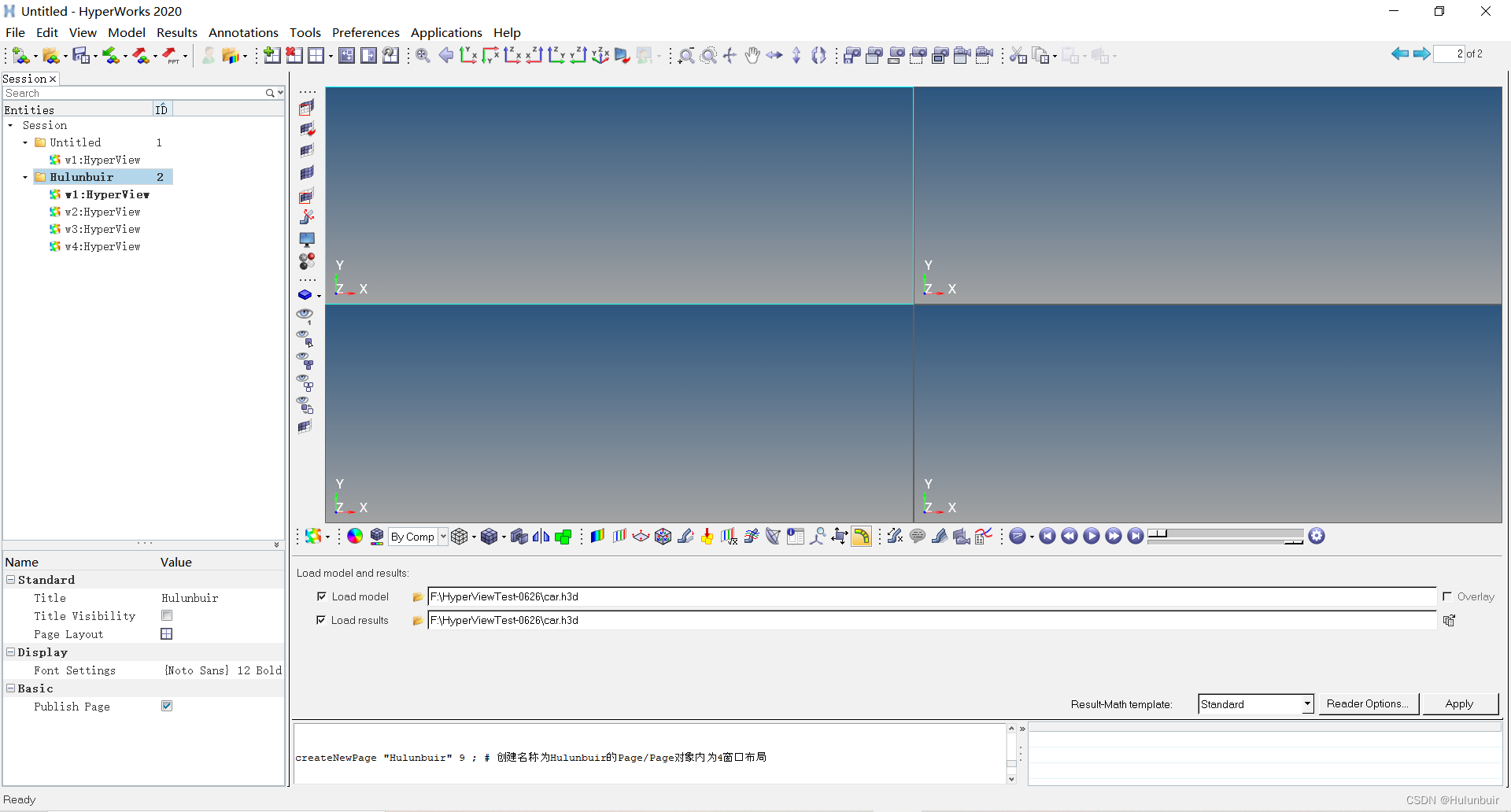Click the XY Top Plane View icon
The height and width of the screenshot is (812, 1511).
click(x=468, y=55)
